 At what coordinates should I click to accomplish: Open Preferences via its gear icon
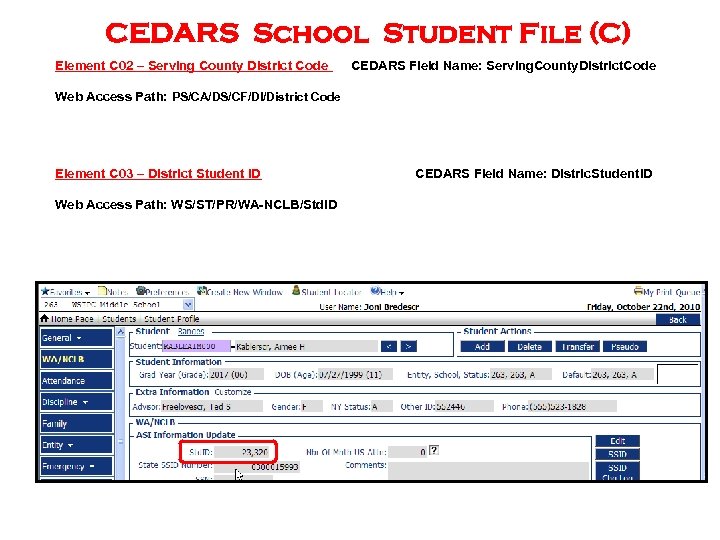point(163,292)
